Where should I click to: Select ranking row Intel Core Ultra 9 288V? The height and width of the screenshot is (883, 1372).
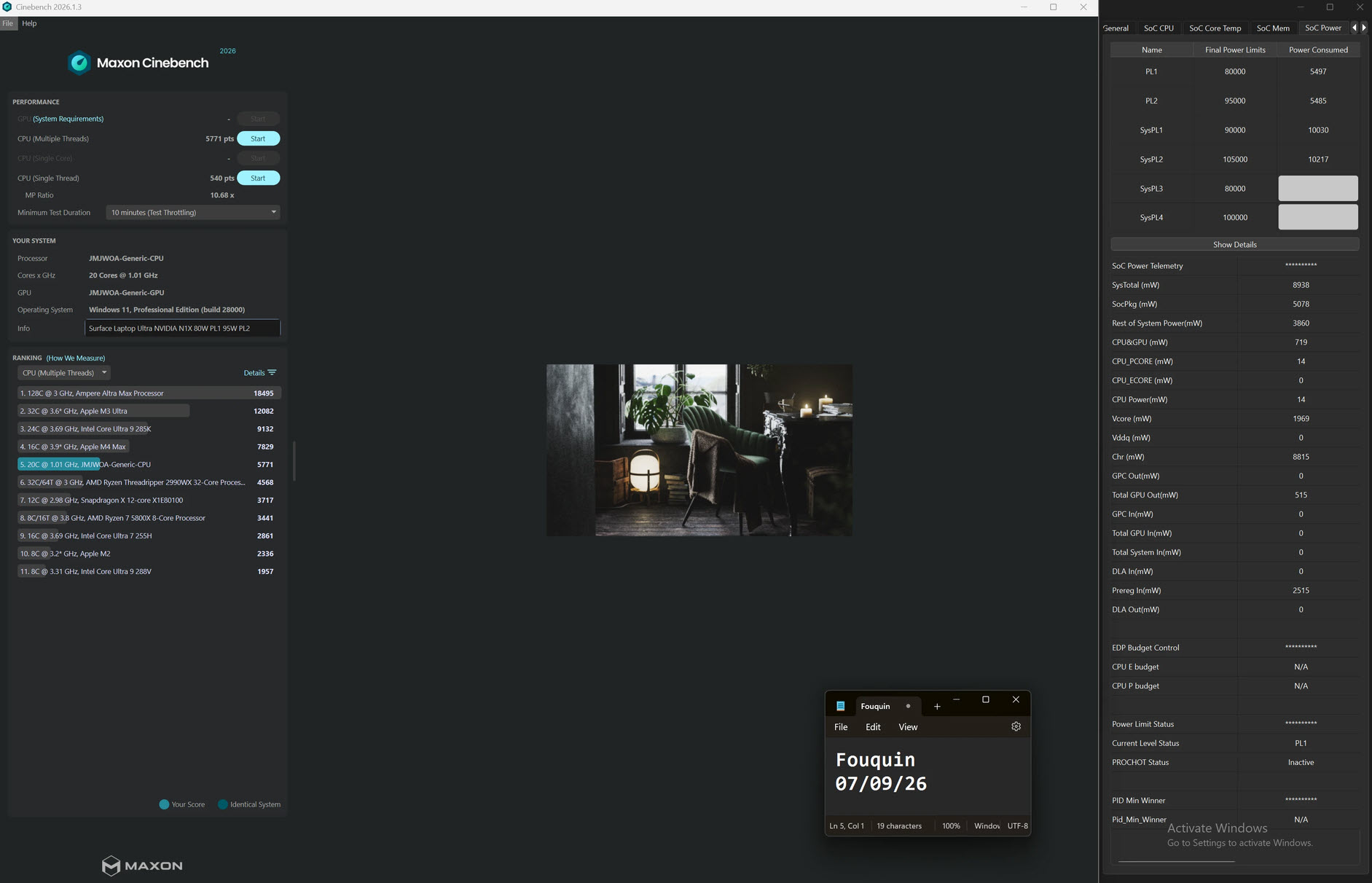click(149, 572)
